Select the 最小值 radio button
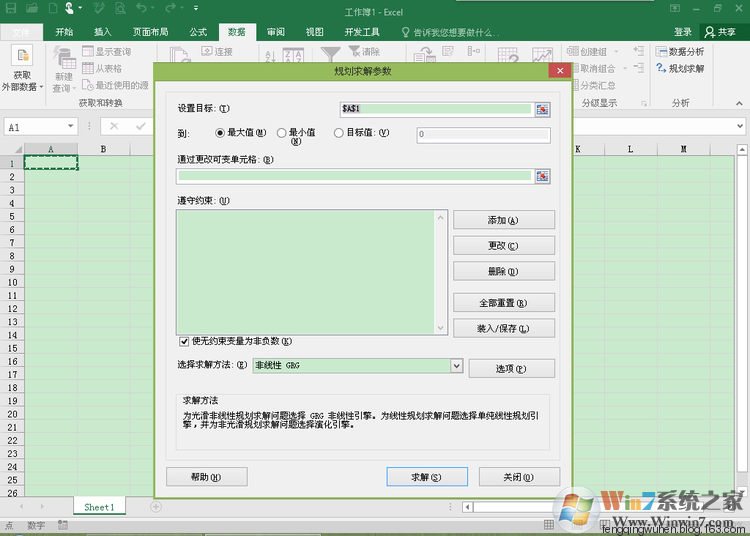The image size is (750, 536). [x=282, y=133]
